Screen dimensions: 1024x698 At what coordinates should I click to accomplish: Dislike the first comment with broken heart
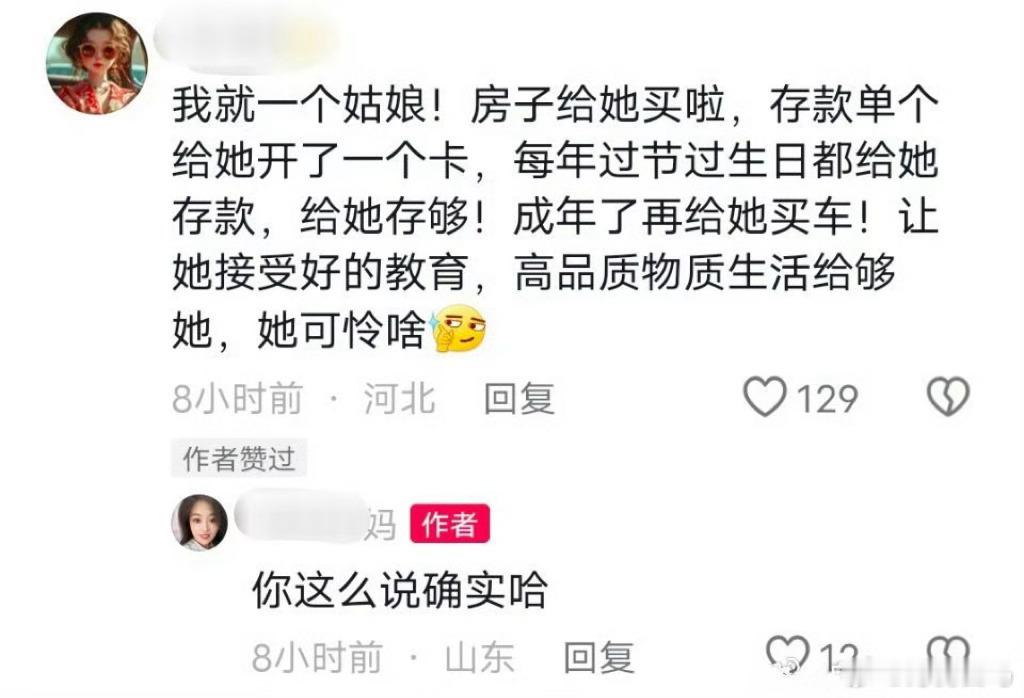tap(948, 397)
